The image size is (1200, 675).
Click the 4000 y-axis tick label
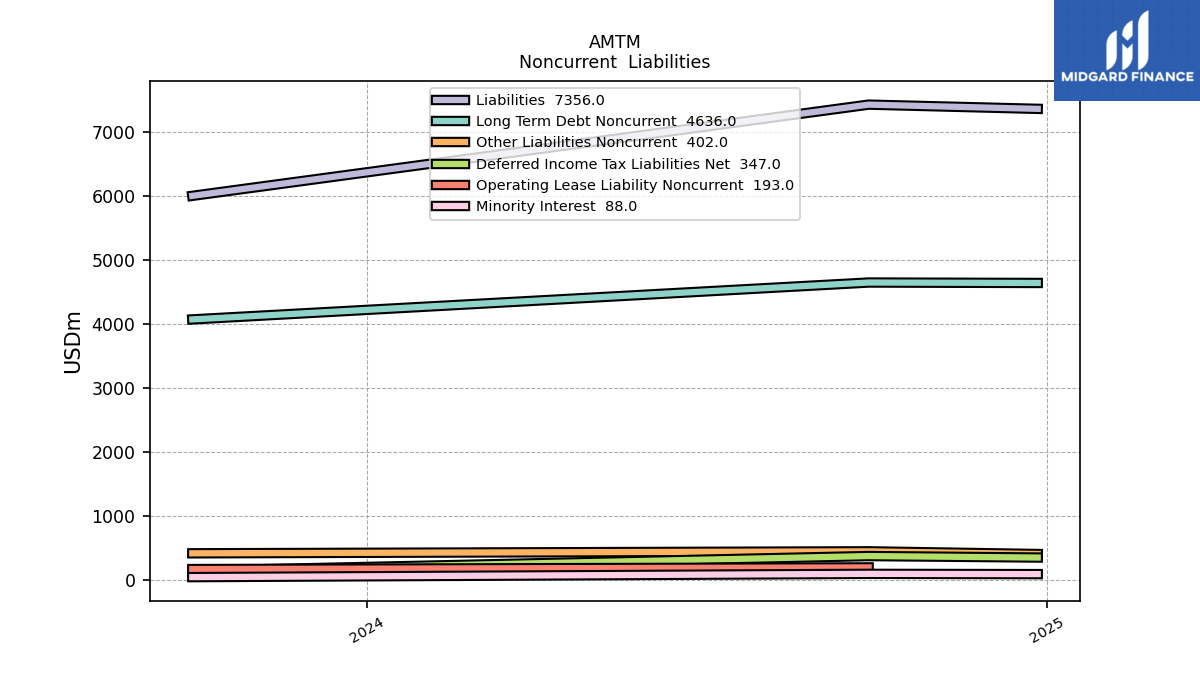click(116, 324)
